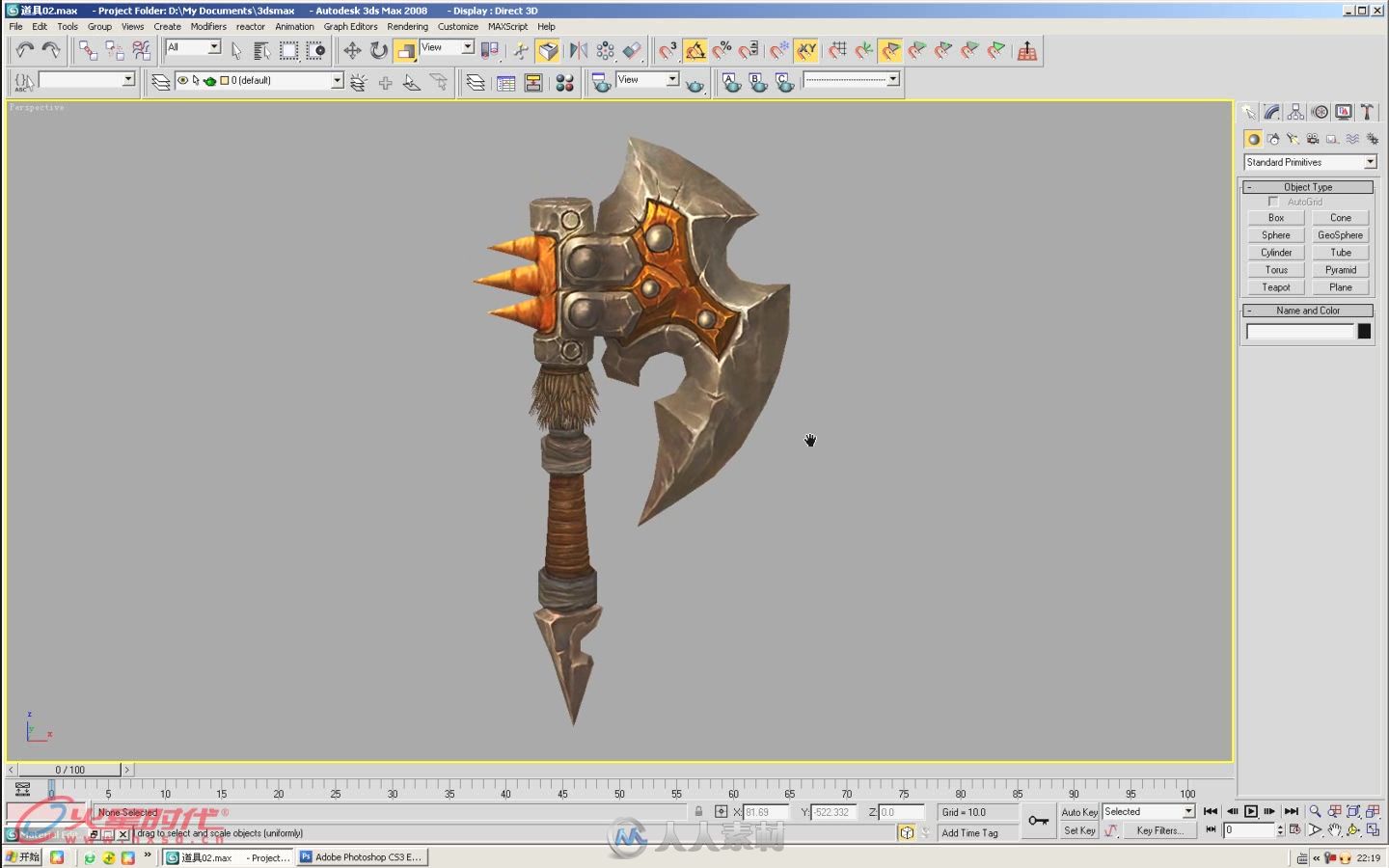The width and height of the screenshot is (1389, 868).
Task: Open the Selected key filter dropdown
Action: [x=1149, y=812]
